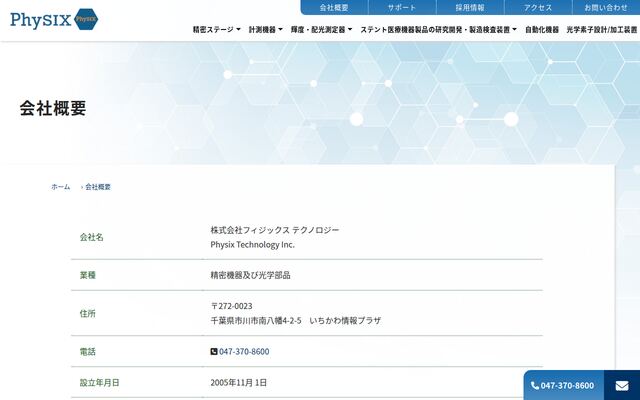640x400 pixels.
Task: Click the 会社概要 breadcrumb link
Action: [x=98, y=187]
